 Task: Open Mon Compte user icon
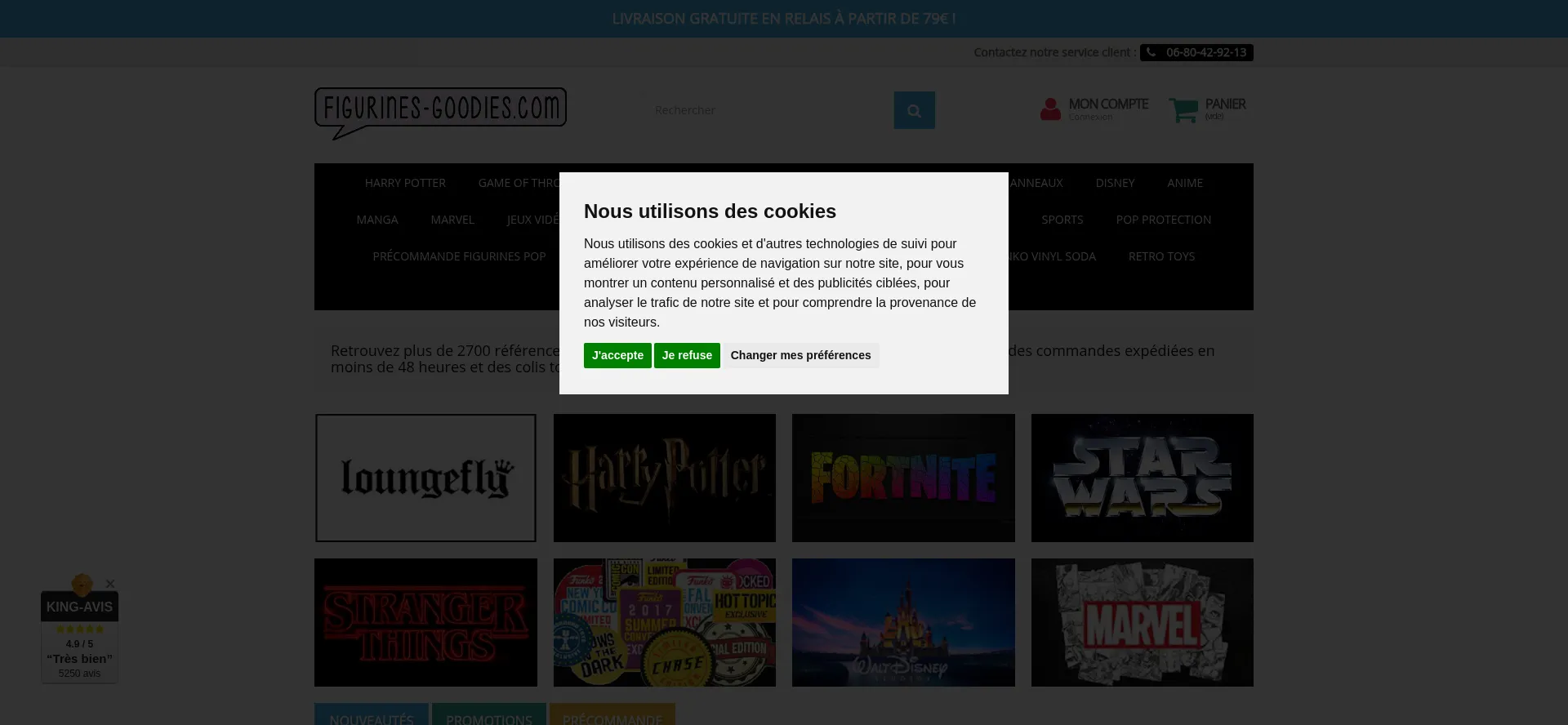click(x=1050, y=109)
